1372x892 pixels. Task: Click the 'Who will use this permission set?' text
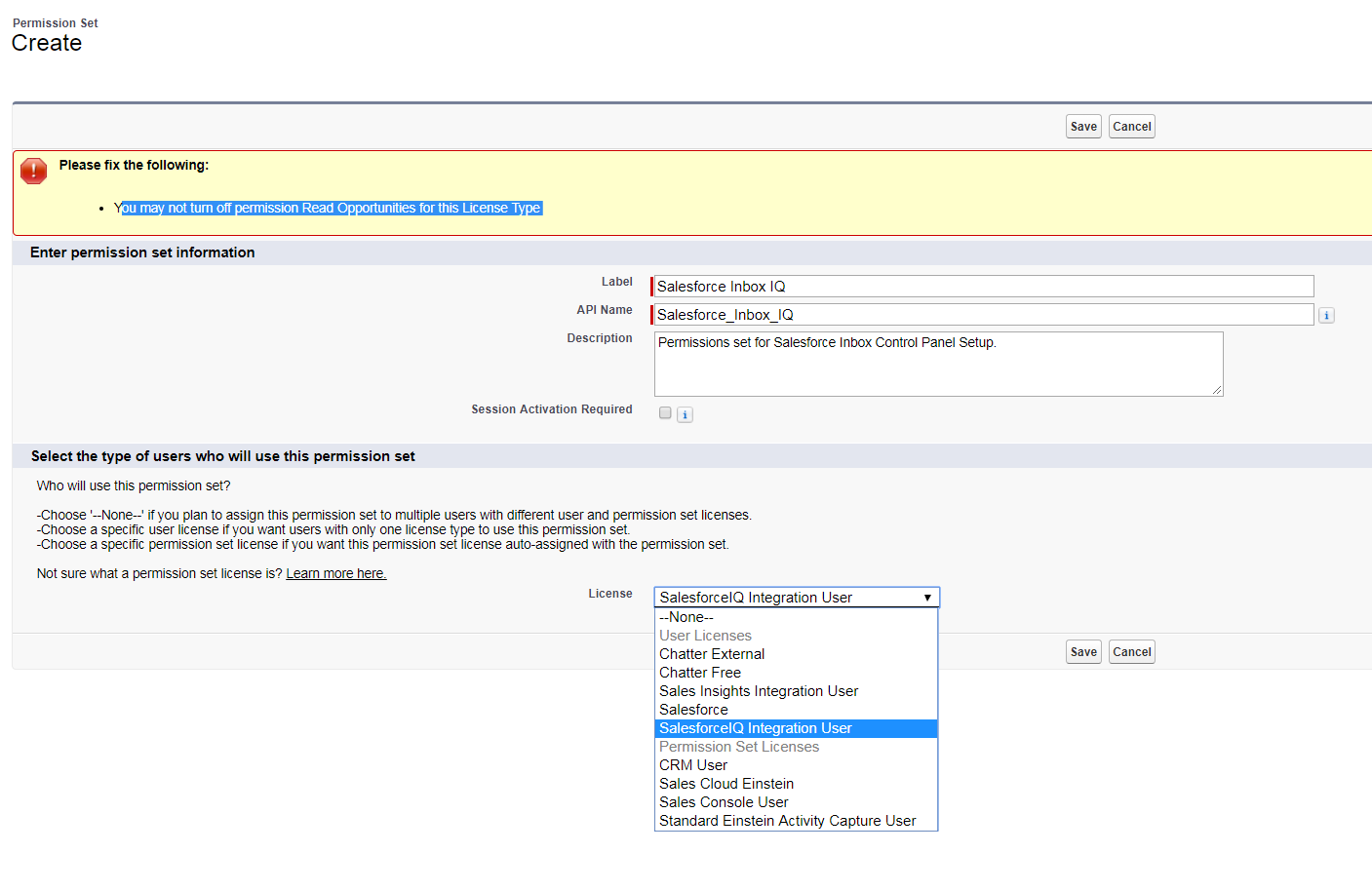(134, 485)
